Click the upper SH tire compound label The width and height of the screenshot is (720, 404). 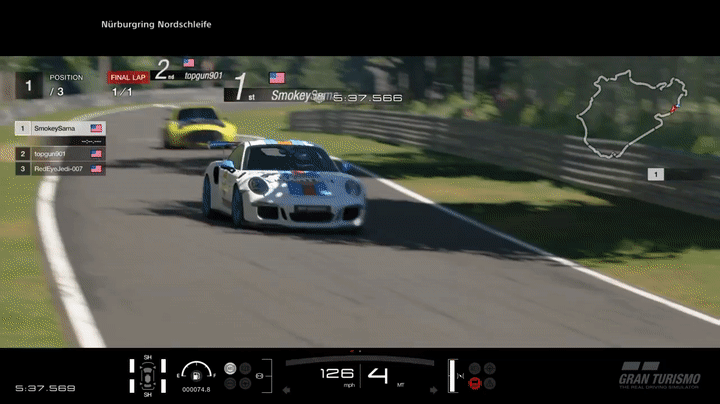(147, 357)
